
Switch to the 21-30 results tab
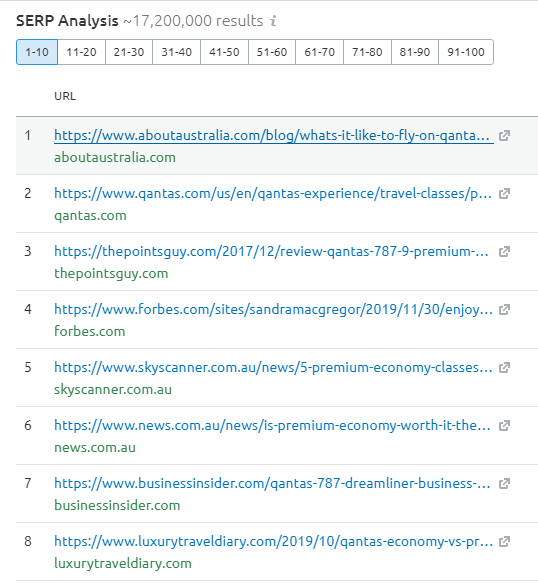[129, 52]
